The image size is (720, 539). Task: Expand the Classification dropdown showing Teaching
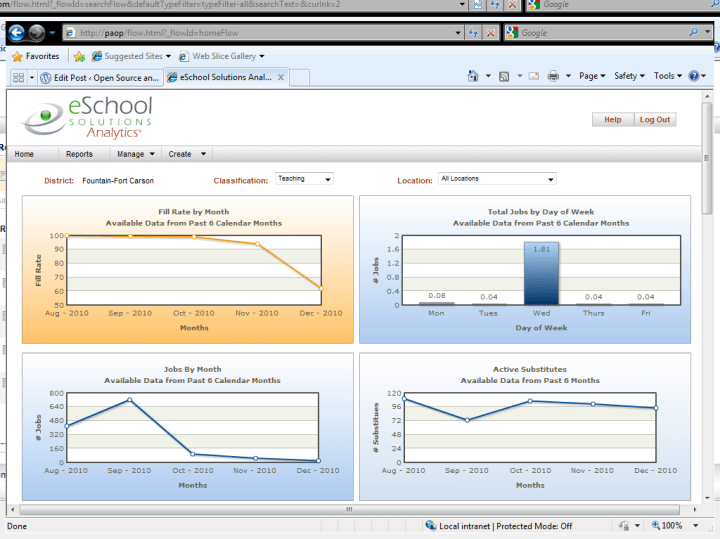point(304,179)
